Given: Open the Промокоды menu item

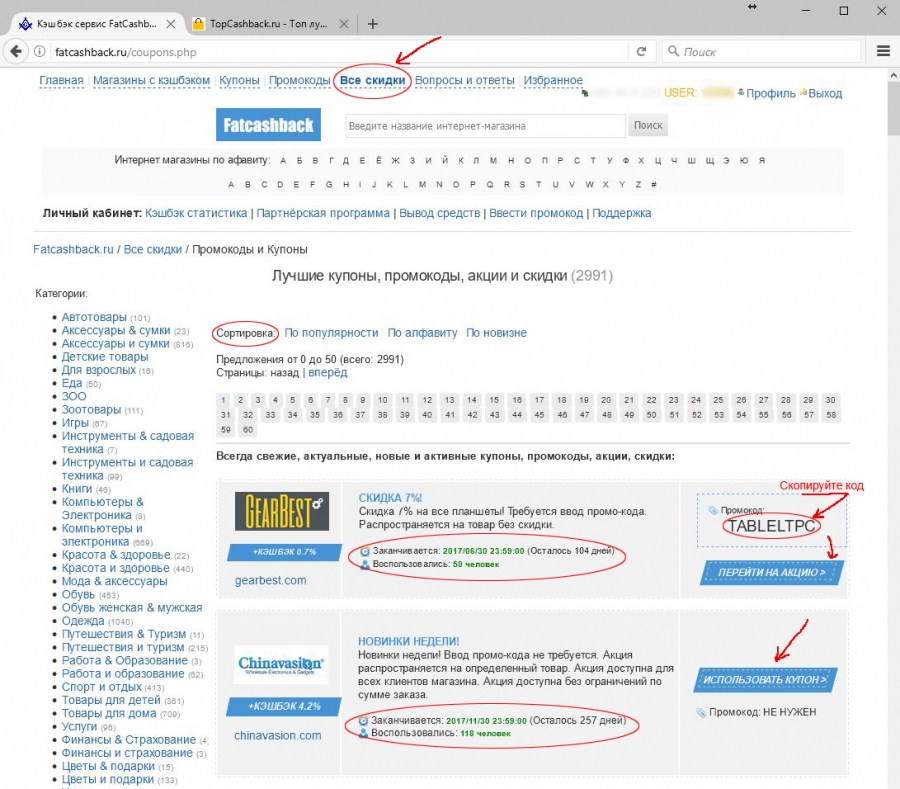Looking at the screenshot, I should click(x=300, y=80).
